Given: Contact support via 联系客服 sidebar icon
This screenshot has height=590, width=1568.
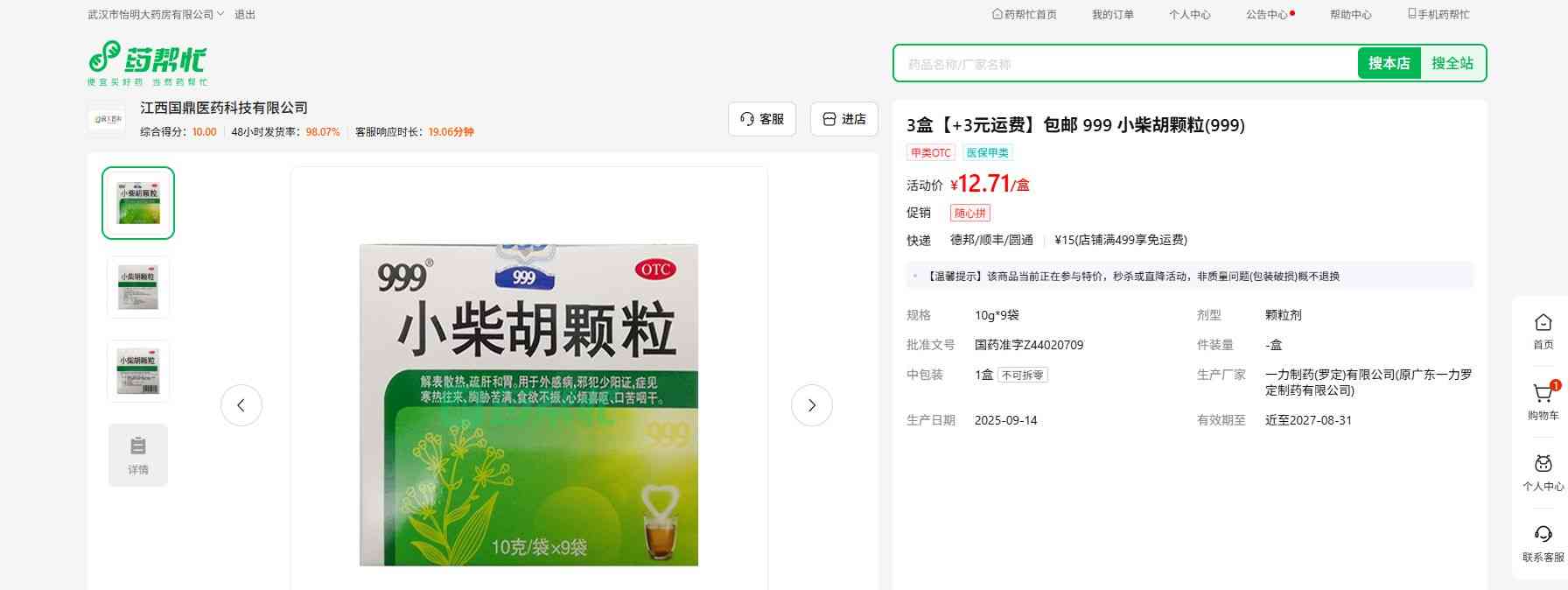Looking at the screenshot, I should (x=1543, y=543).
